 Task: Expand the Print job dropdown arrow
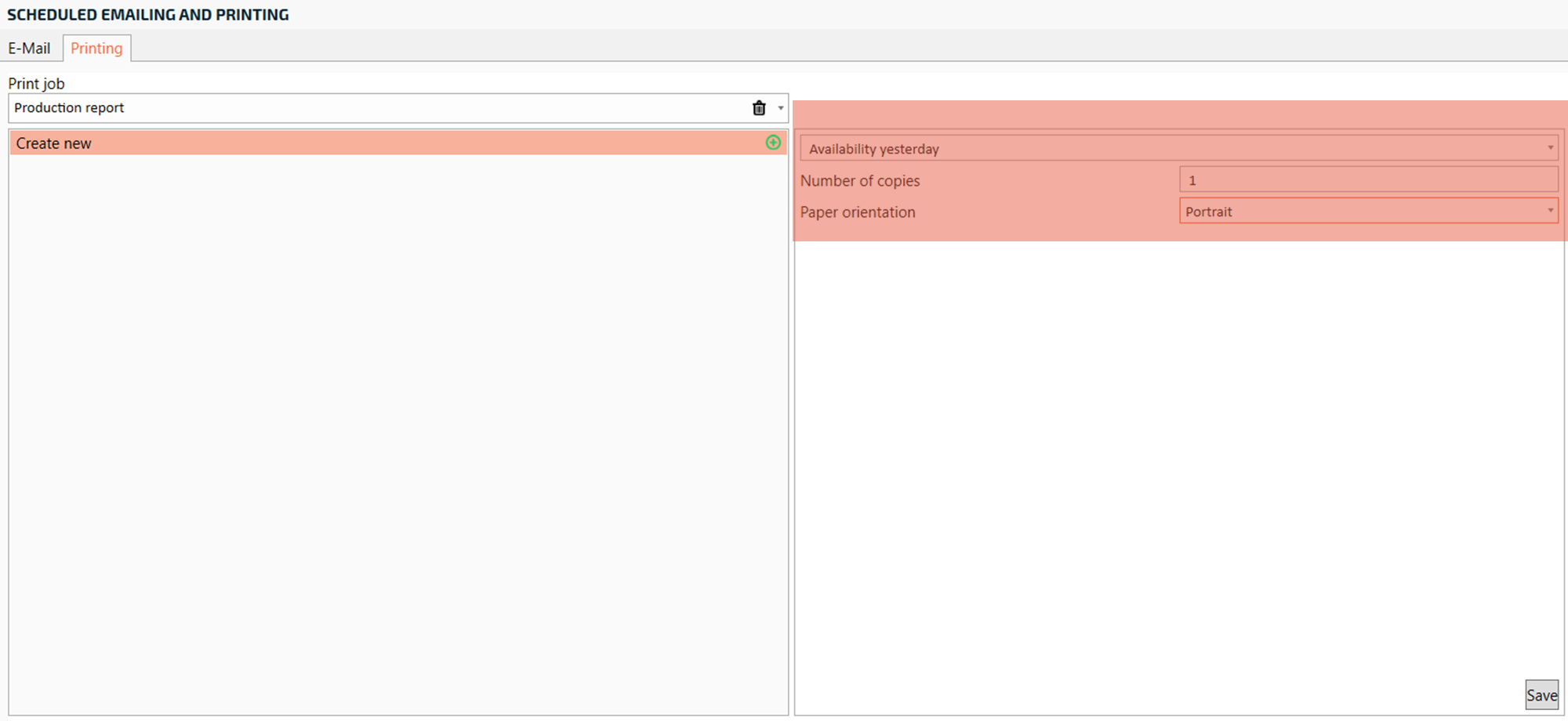coord(780,108)
